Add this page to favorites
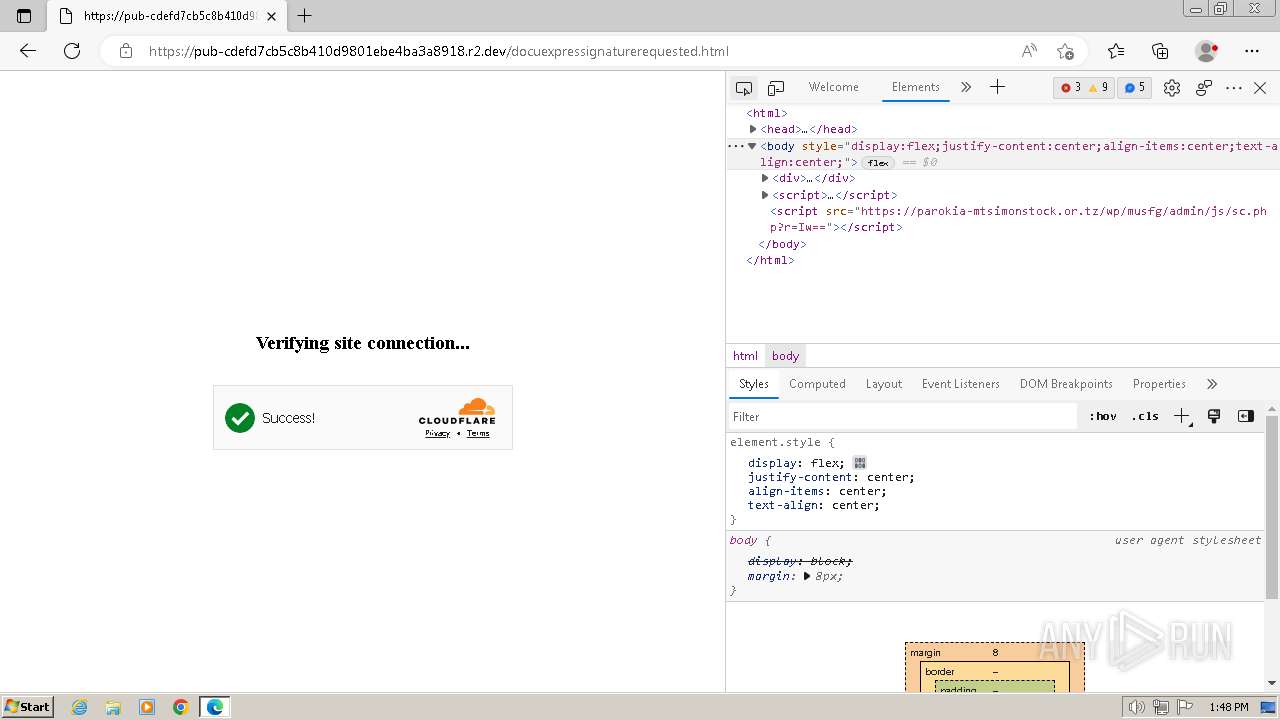 coord(1065,51)
